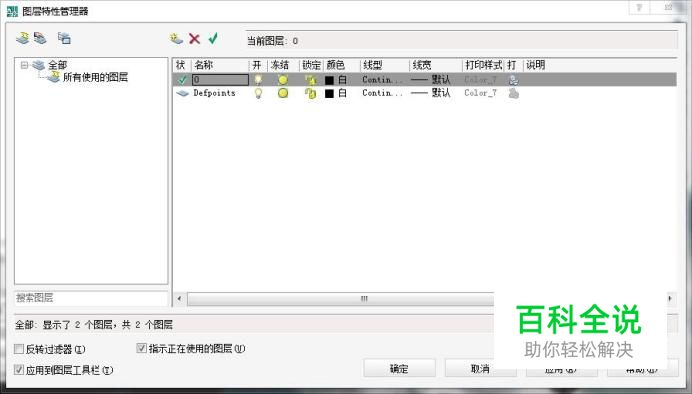692x394 pixels.
Task: Select 所有使用的图层 filter
Action: pos(95,77)
